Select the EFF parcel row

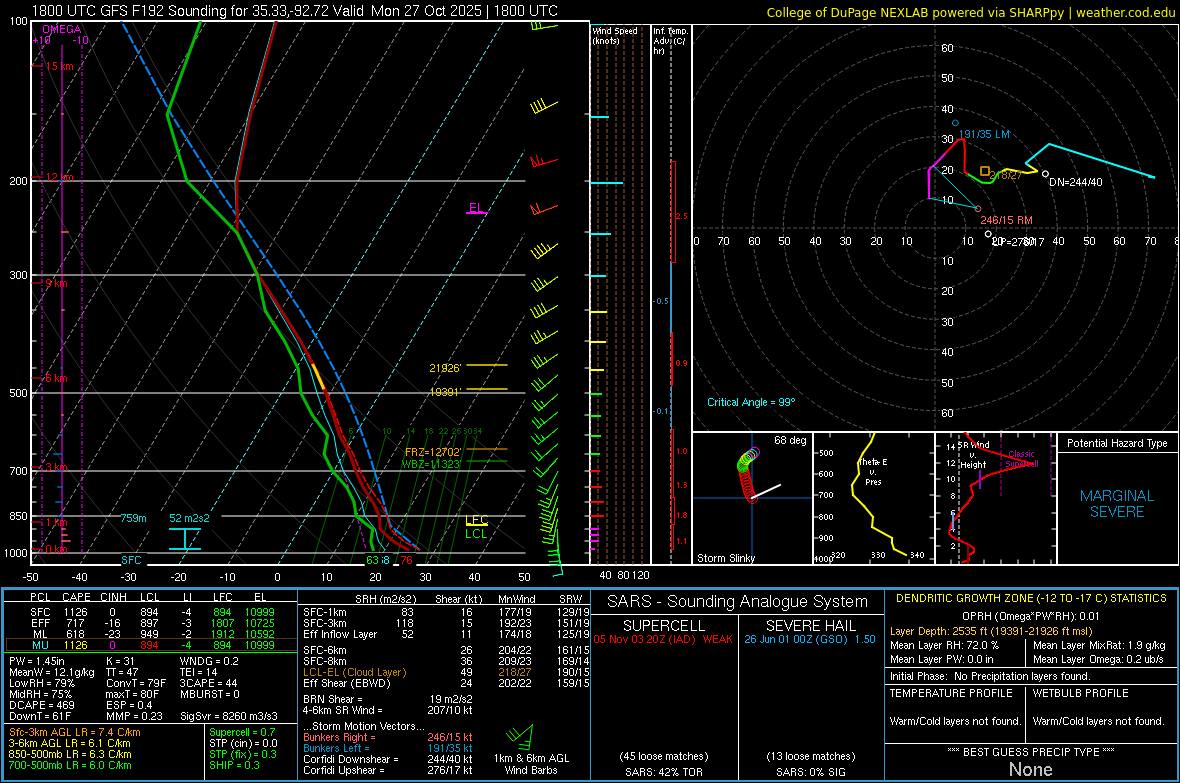[x=151, y=623]
